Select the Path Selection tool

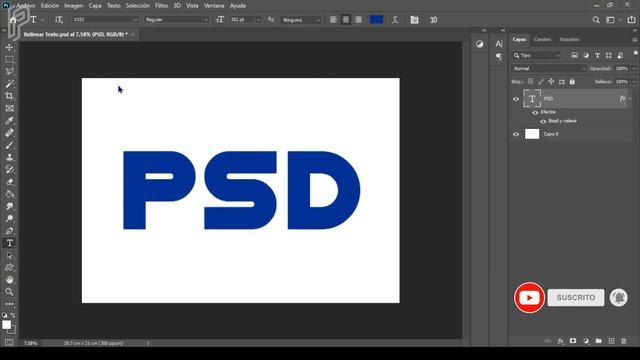[9, 256]
